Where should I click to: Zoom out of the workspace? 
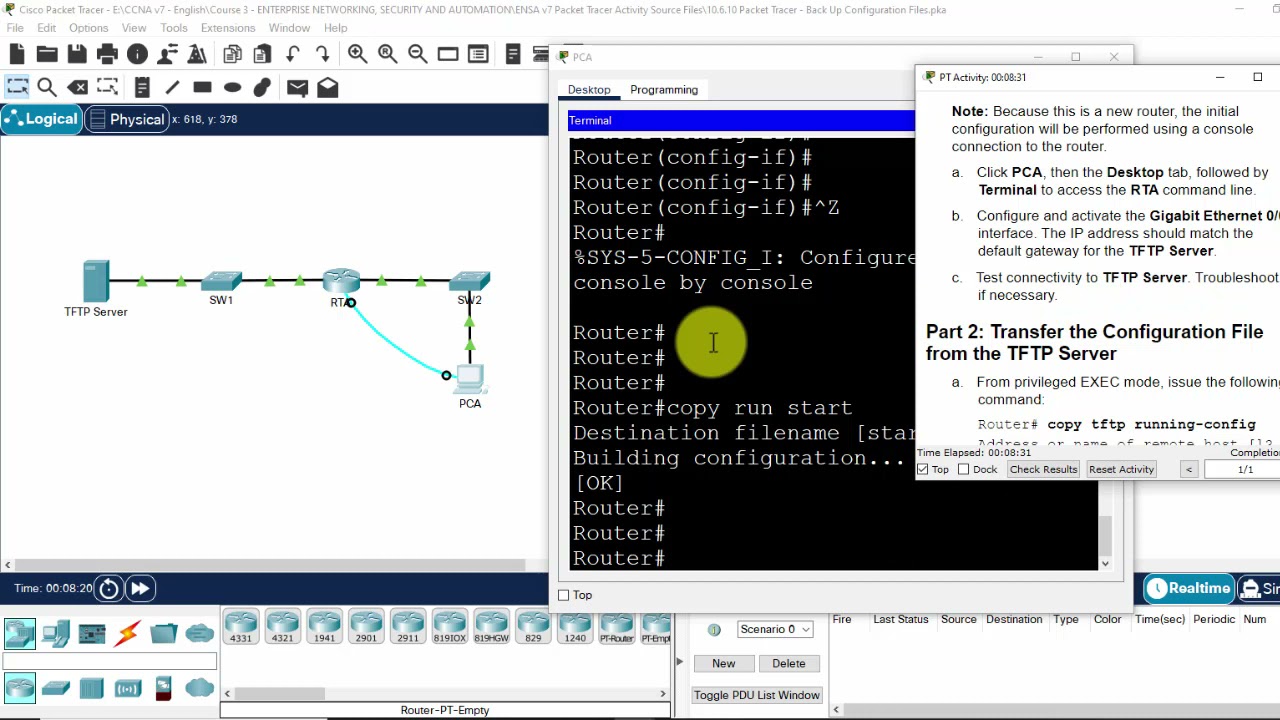point(418,54)
